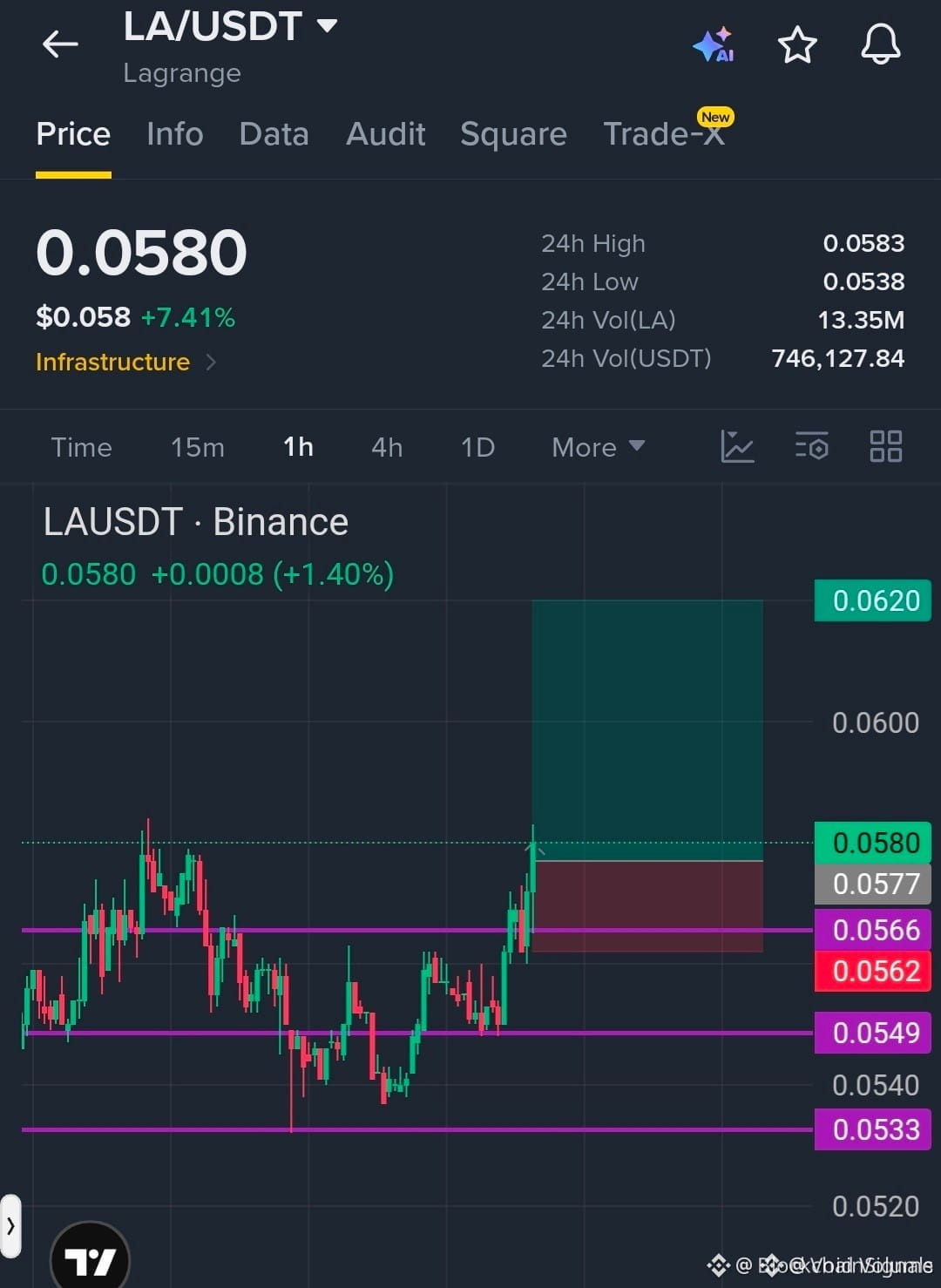Select the 0.0566 purple level label
Image resolution: width=941 pixels, height=1288 pixels.
pyautogui.click(x=873, y=930)
